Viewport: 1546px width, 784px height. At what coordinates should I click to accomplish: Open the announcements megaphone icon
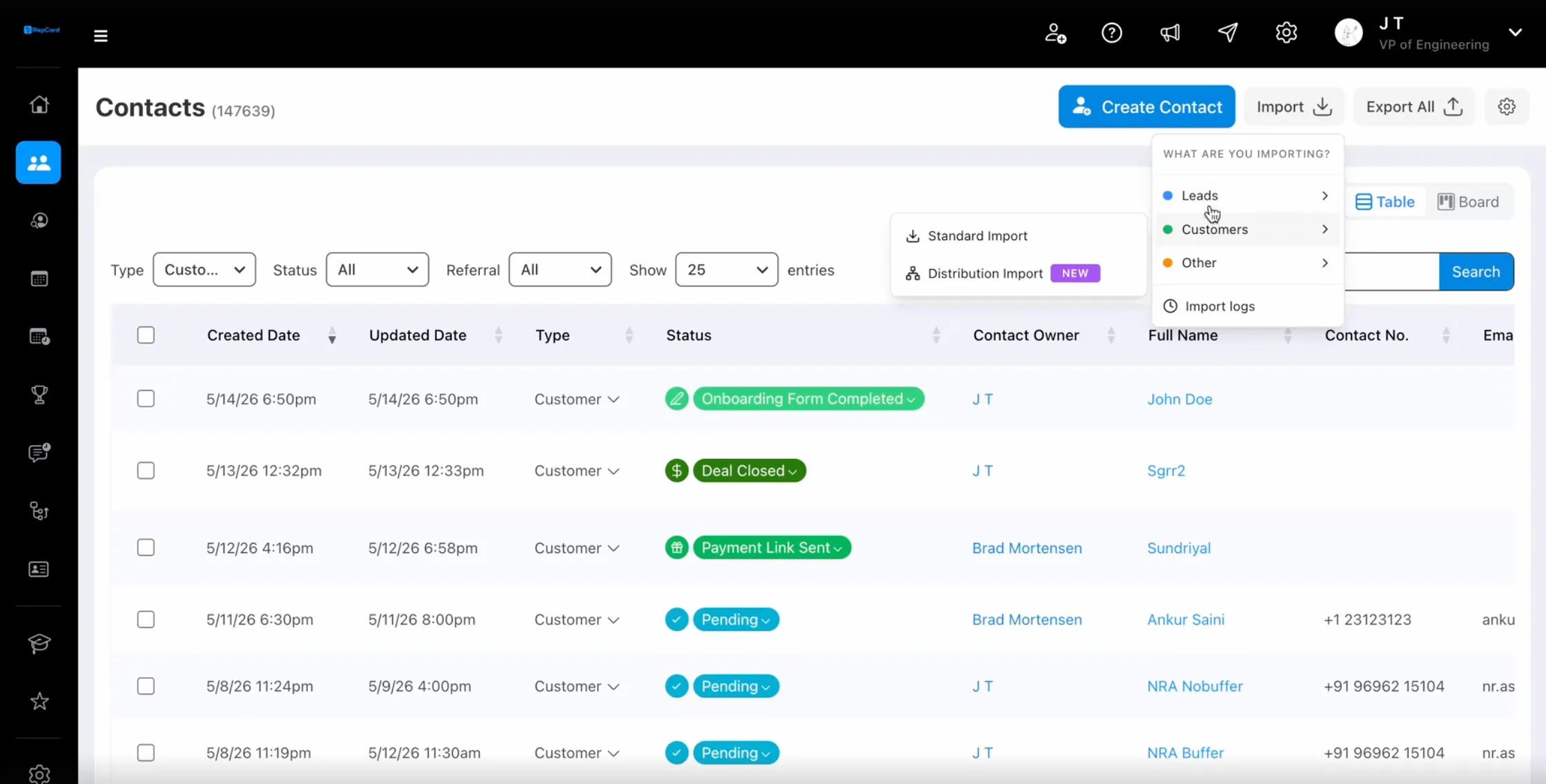[x=1170, y=32]
